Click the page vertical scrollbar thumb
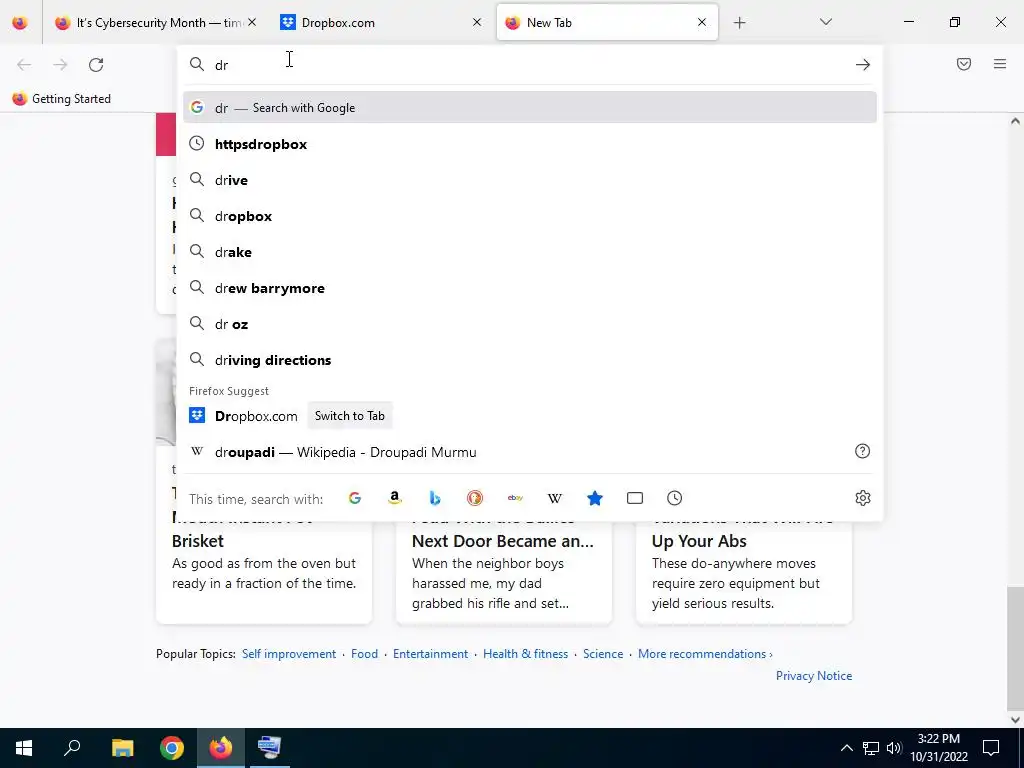The width and height of the screenshot is (1024, 768). pyautogui.click(x=1015, y=647)
